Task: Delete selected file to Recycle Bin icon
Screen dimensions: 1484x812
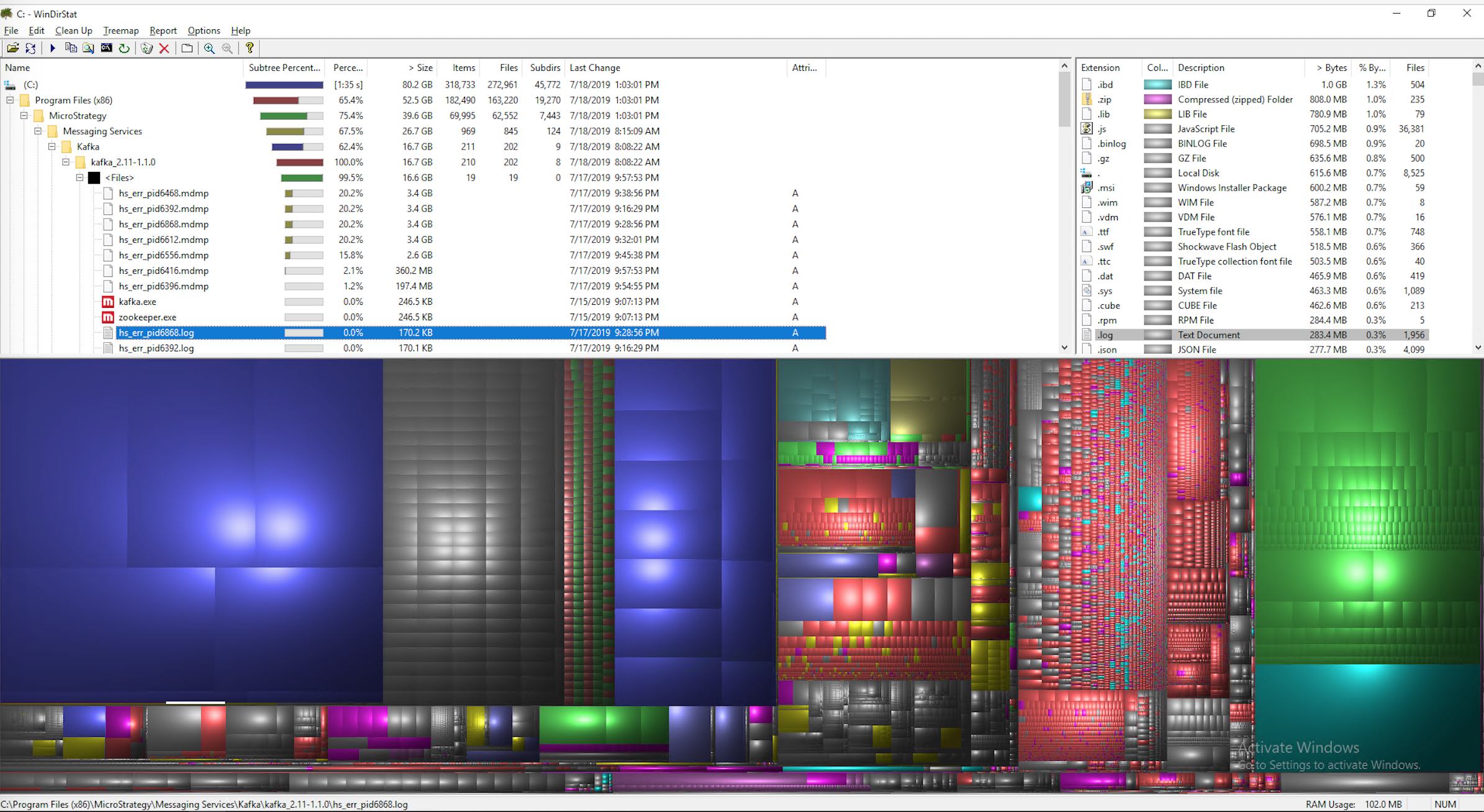Action: (x=147, y=48)
